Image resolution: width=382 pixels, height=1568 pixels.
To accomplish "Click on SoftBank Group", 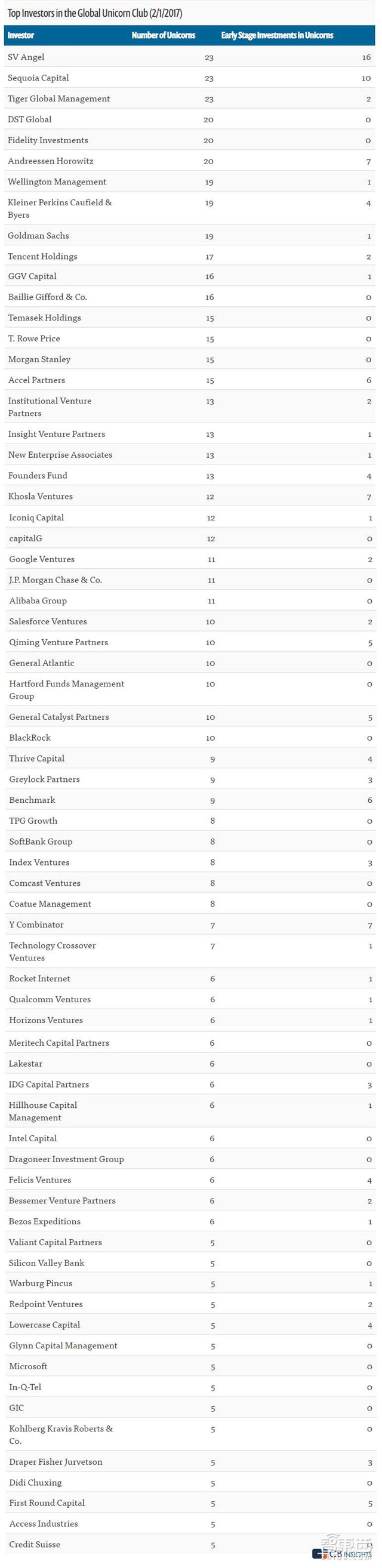I will (41, 842).
